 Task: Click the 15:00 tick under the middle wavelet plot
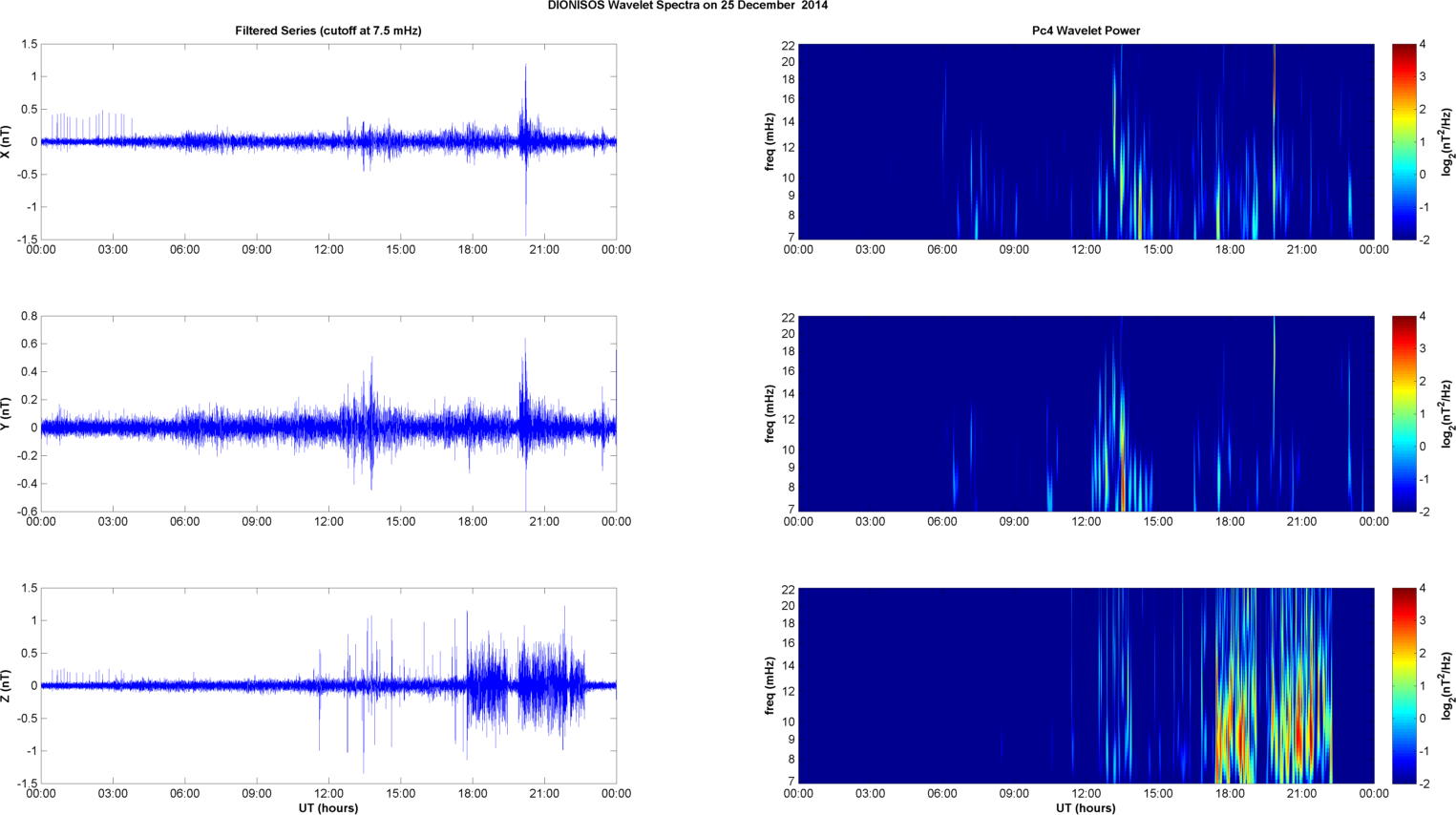pyautogui.click(x=1158, y=522)
